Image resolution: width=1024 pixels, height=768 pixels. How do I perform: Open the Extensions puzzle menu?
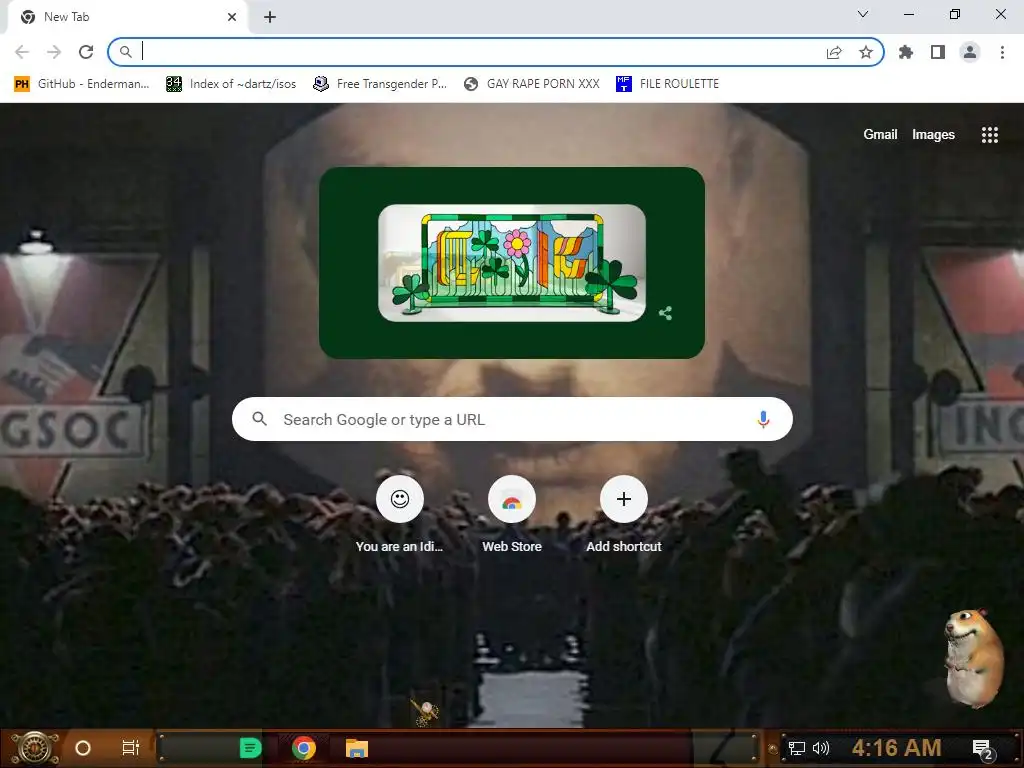[x=906, y=52]
